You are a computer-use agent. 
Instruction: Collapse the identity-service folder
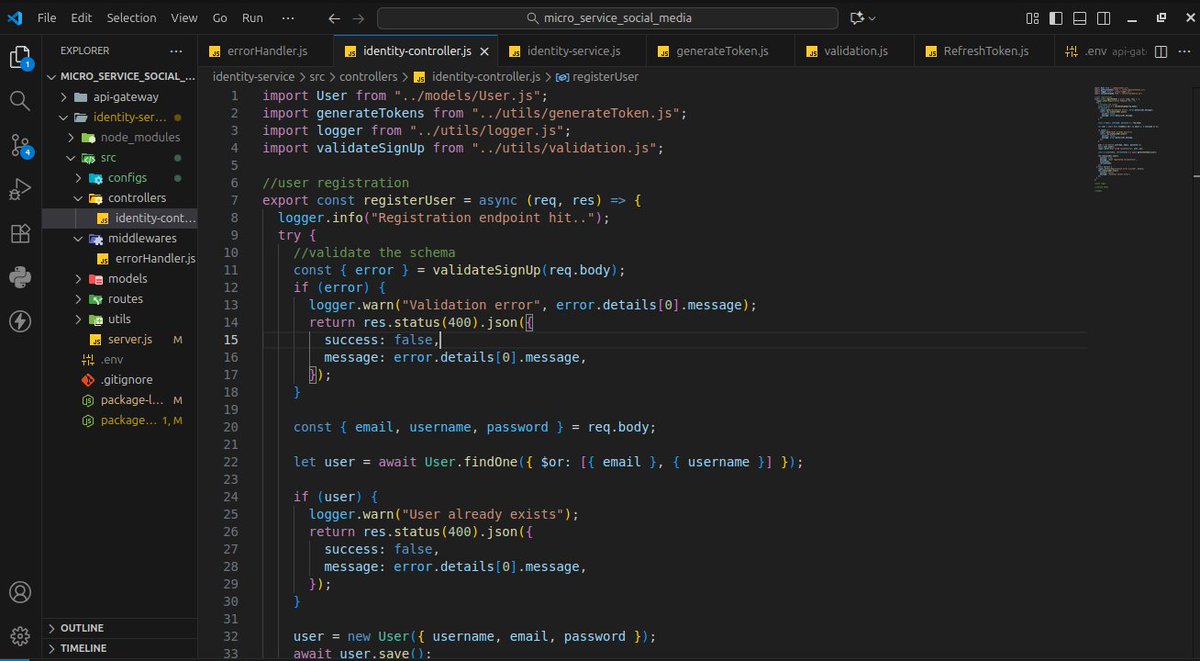[130, 117]
